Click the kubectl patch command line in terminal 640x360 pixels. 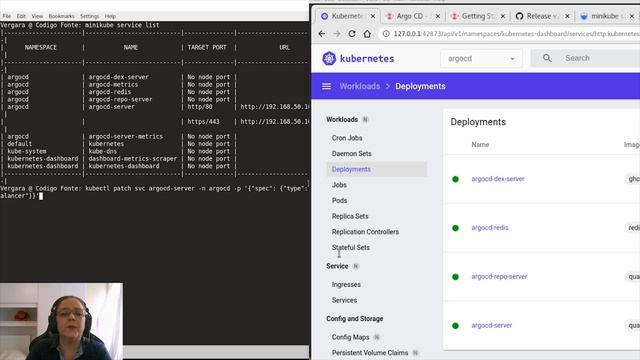[154, 192]
